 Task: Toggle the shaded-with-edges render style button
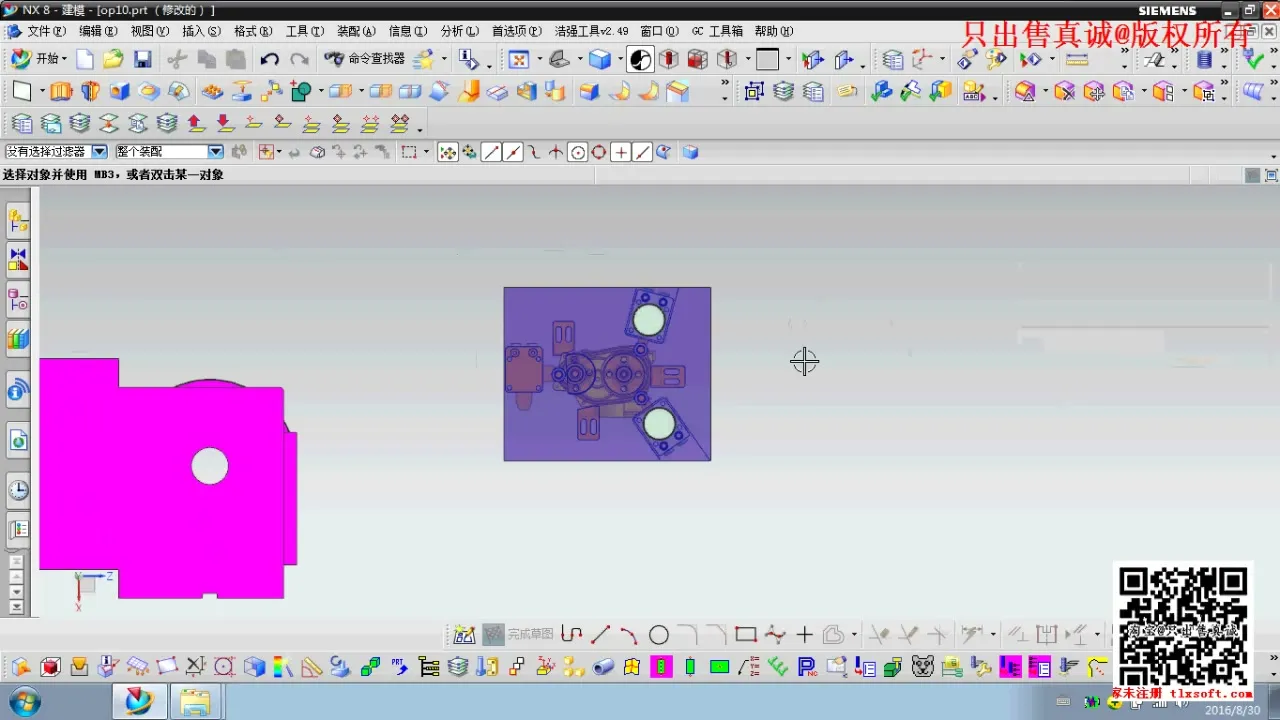(x=600, y=60)
